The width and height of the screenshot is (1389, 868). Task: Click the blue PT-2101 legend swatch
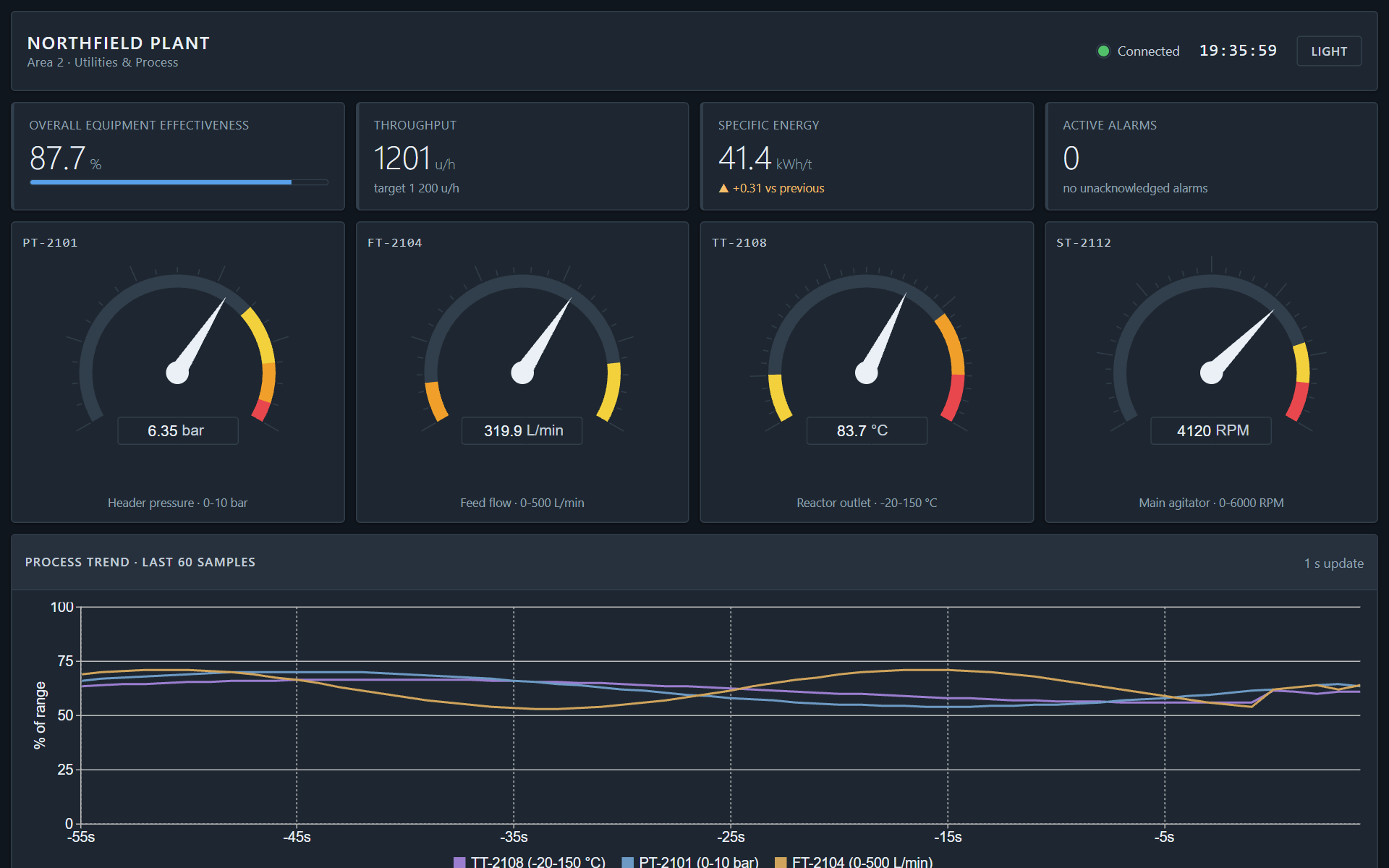627,862
